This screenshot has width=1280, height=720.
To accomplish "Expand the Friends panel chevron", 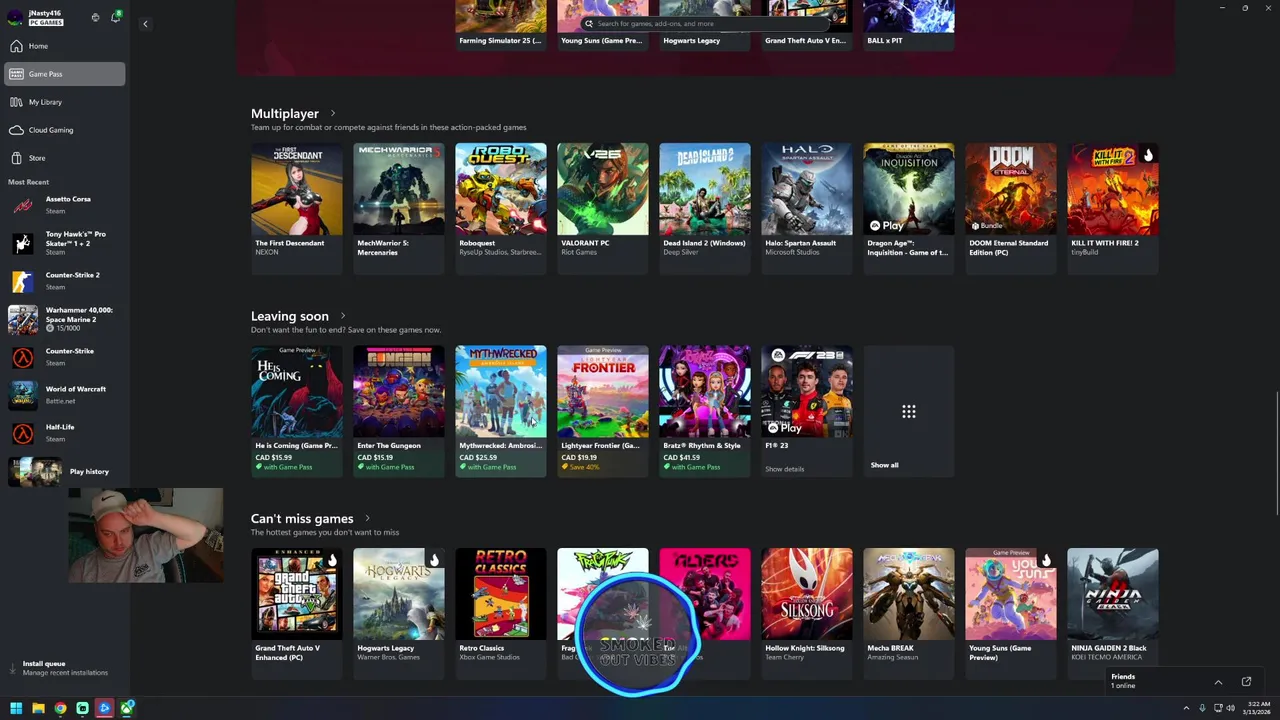I will point(1218,682).
